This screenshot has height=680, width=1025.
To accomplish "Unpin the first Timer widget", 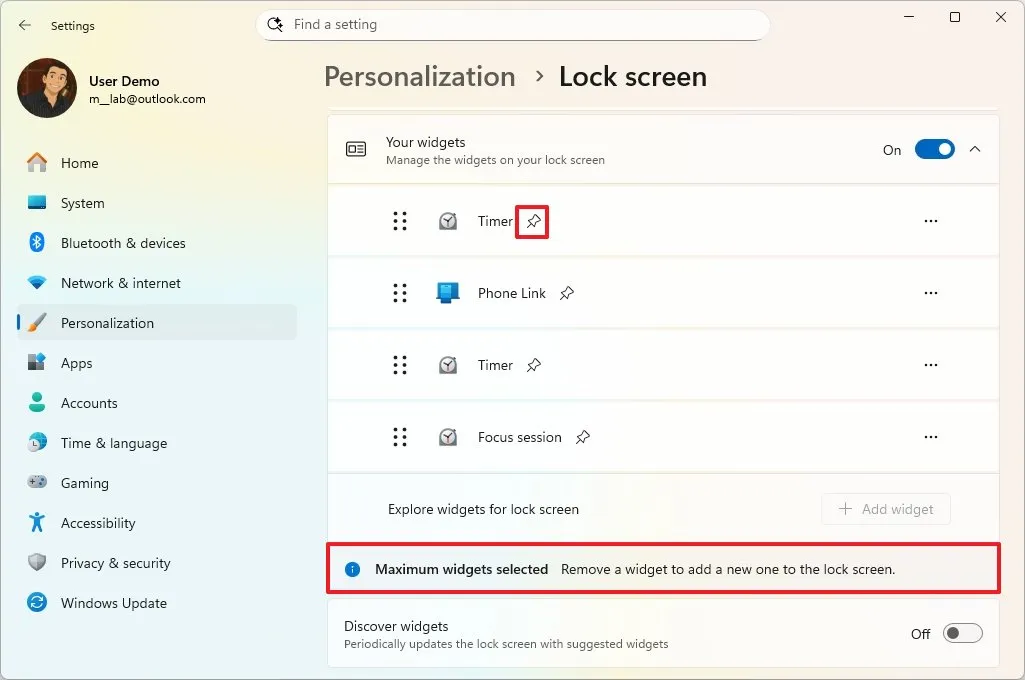I will click(532, 221).
